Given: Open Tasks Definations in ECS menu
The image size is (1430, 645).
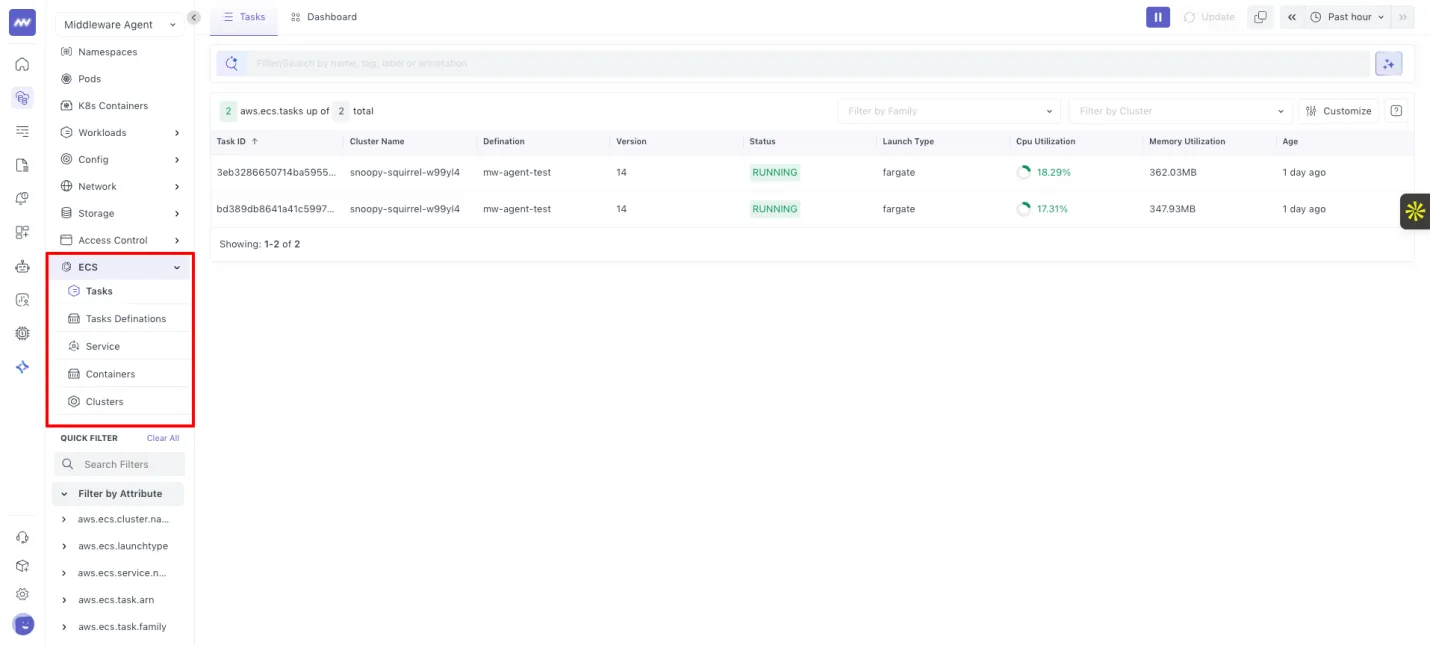Looking at the screenshot, I should click(126, 319).
